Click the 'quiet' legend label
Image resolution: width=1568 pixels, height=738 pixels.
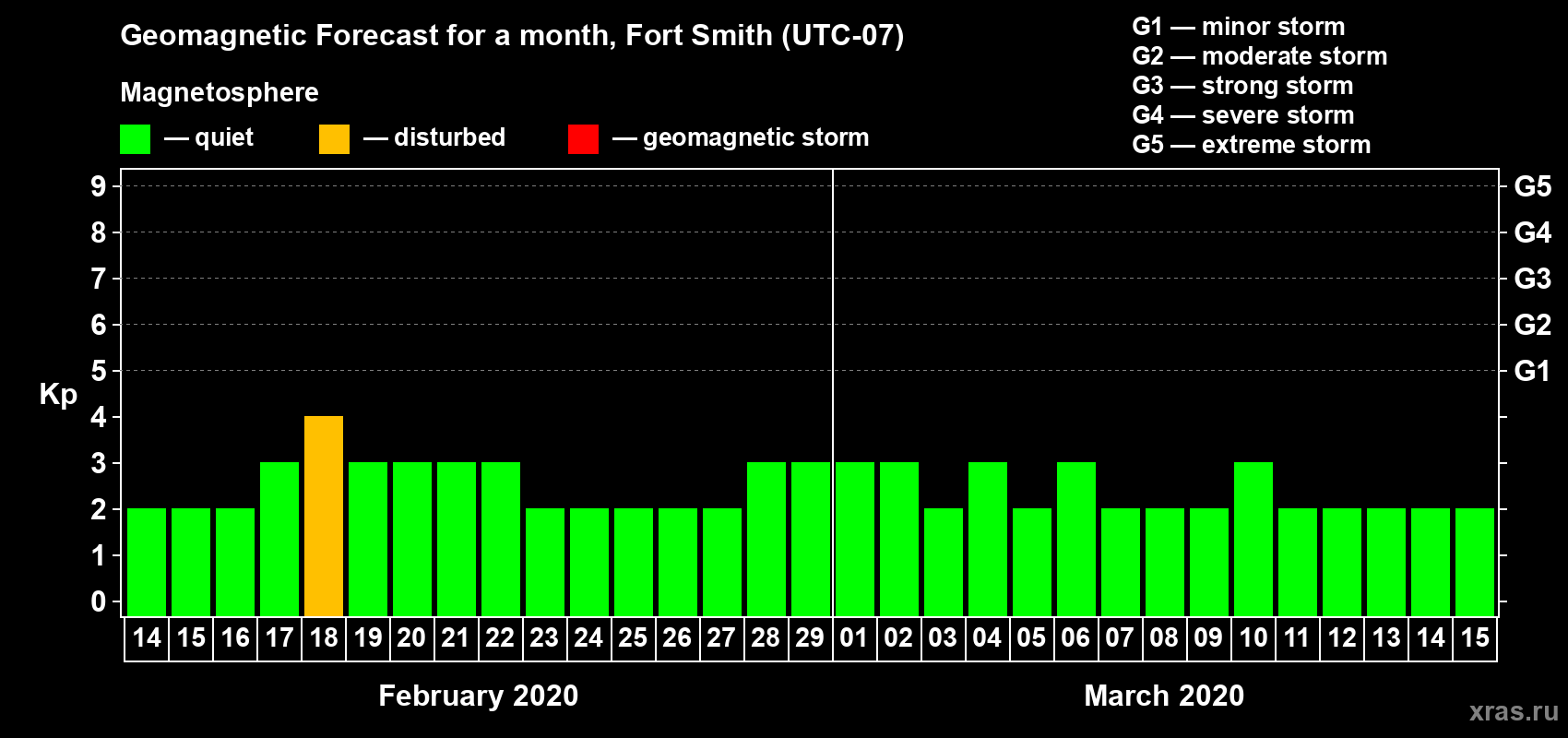224,137
